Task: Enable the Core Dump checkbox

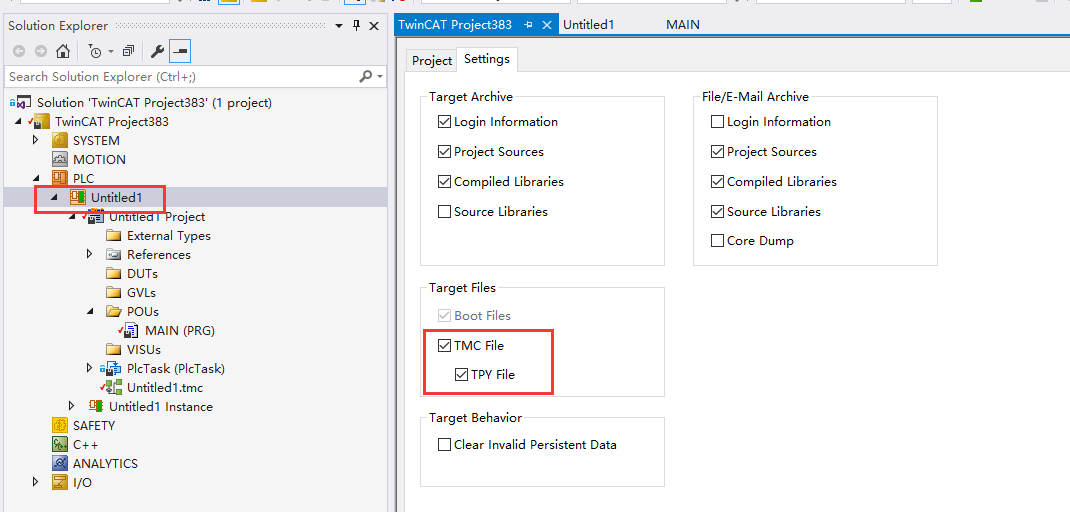Action: pyautogui.click(x=717, y=241)
